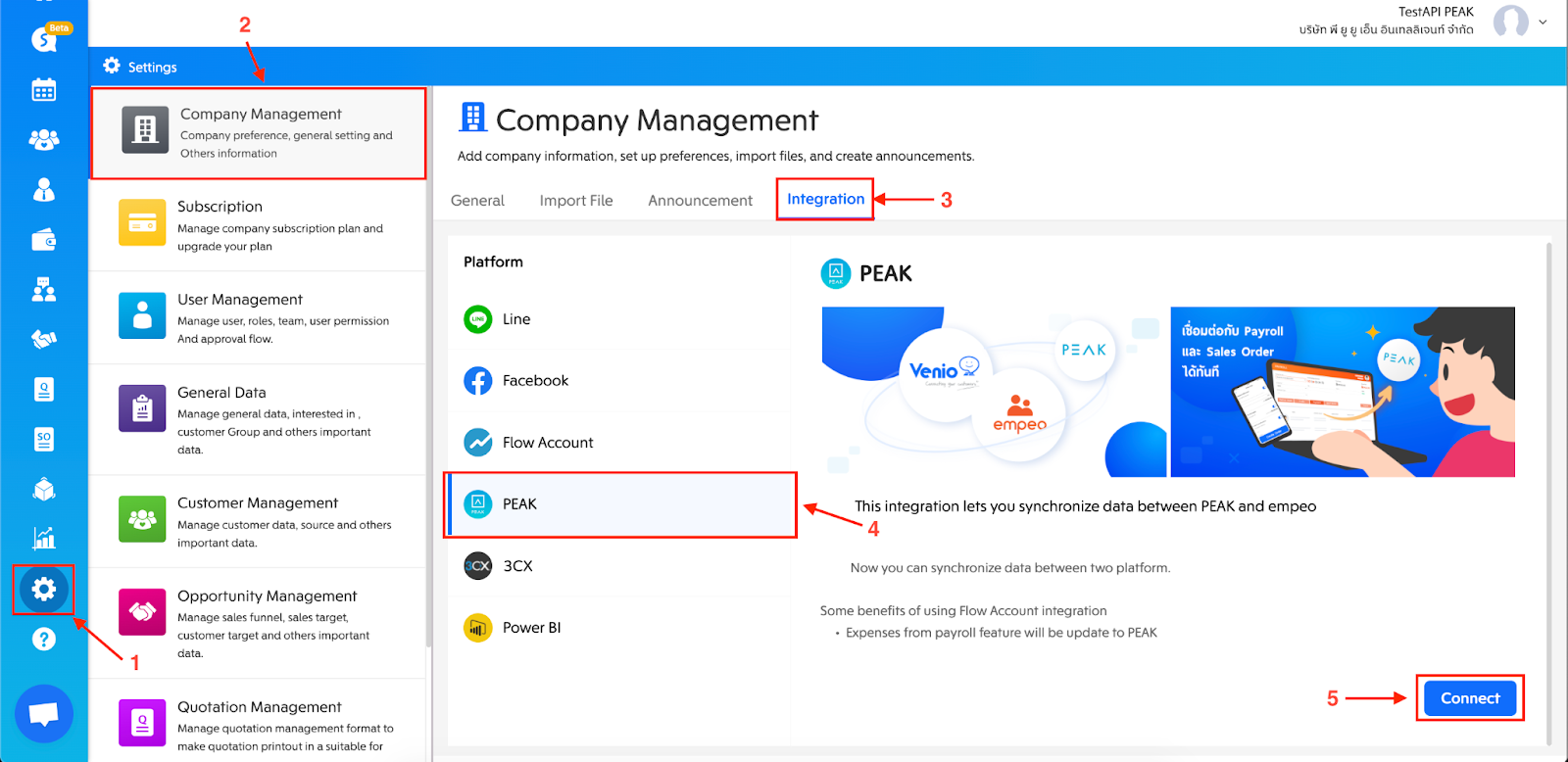This screenshot has height=762, width=1568.
Task: Switch to the Integration tab
Action: click(825, 199)
